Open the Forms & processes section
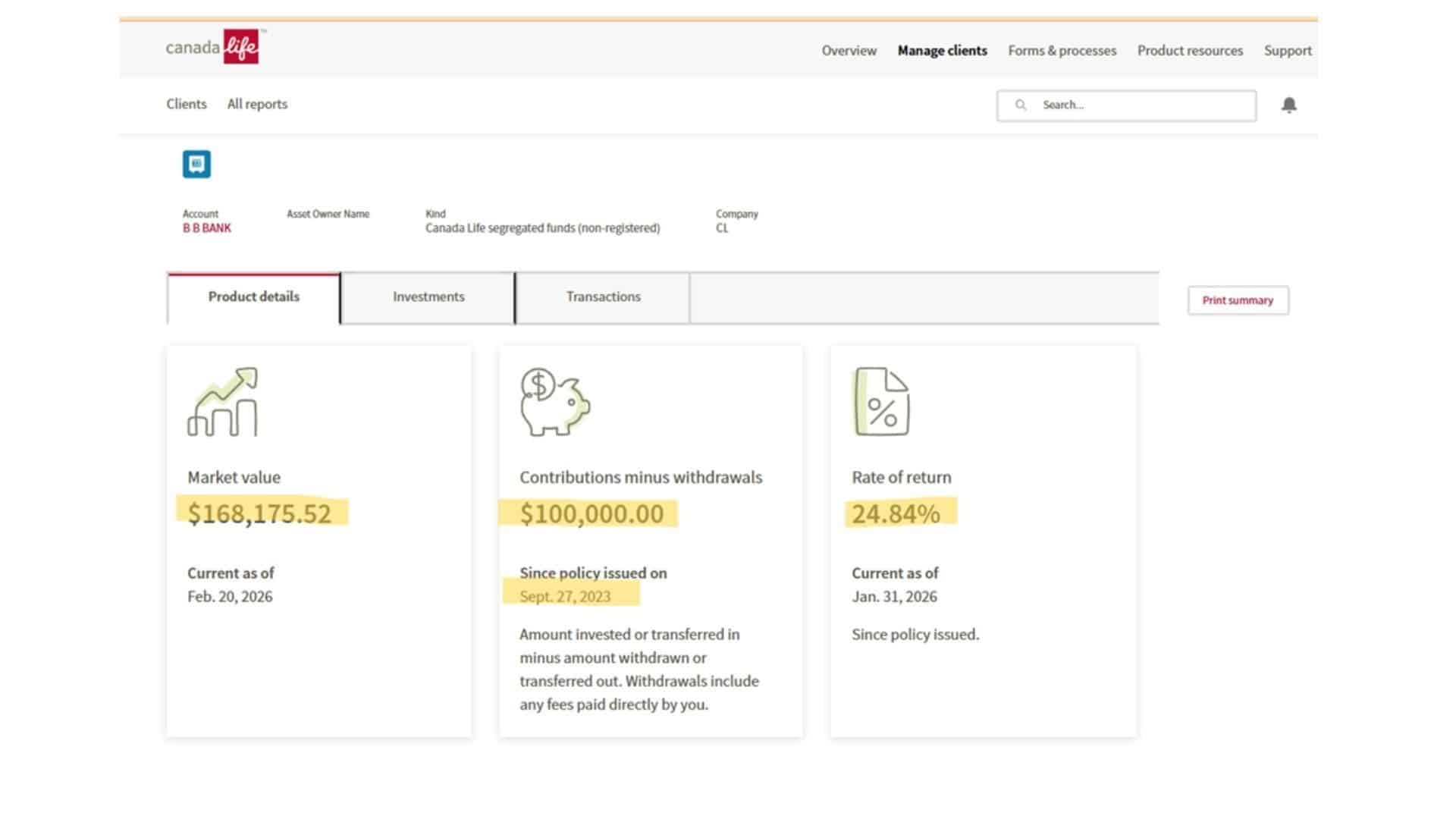 coord(1062,50)
